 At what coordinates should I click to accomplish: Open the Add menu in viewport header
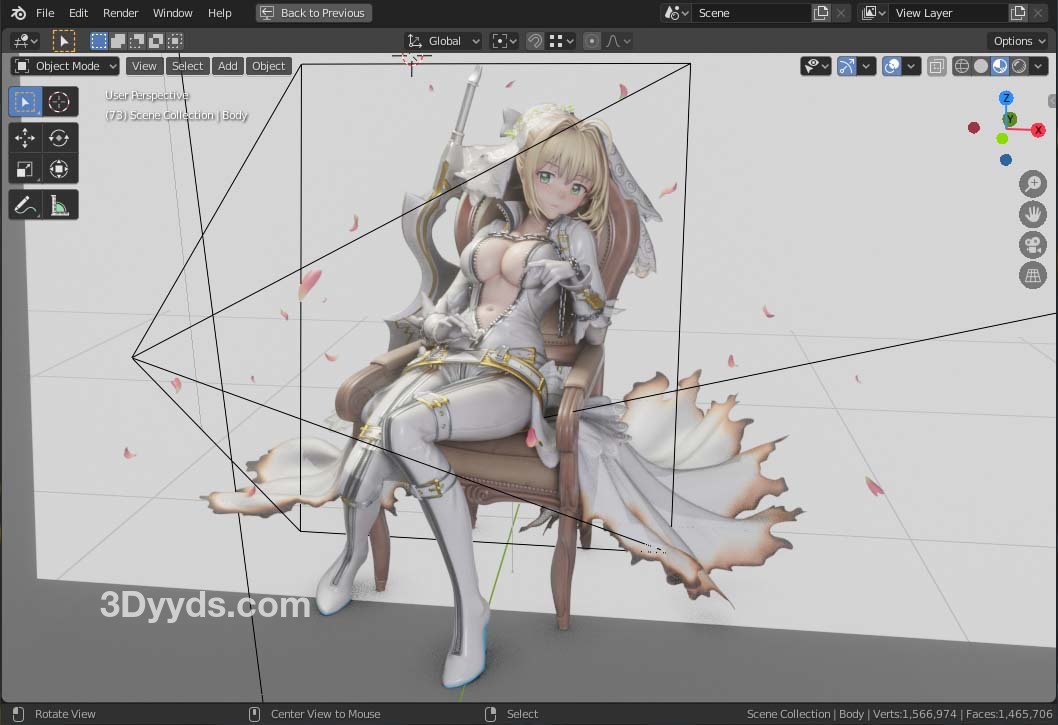tap(228, 66)
